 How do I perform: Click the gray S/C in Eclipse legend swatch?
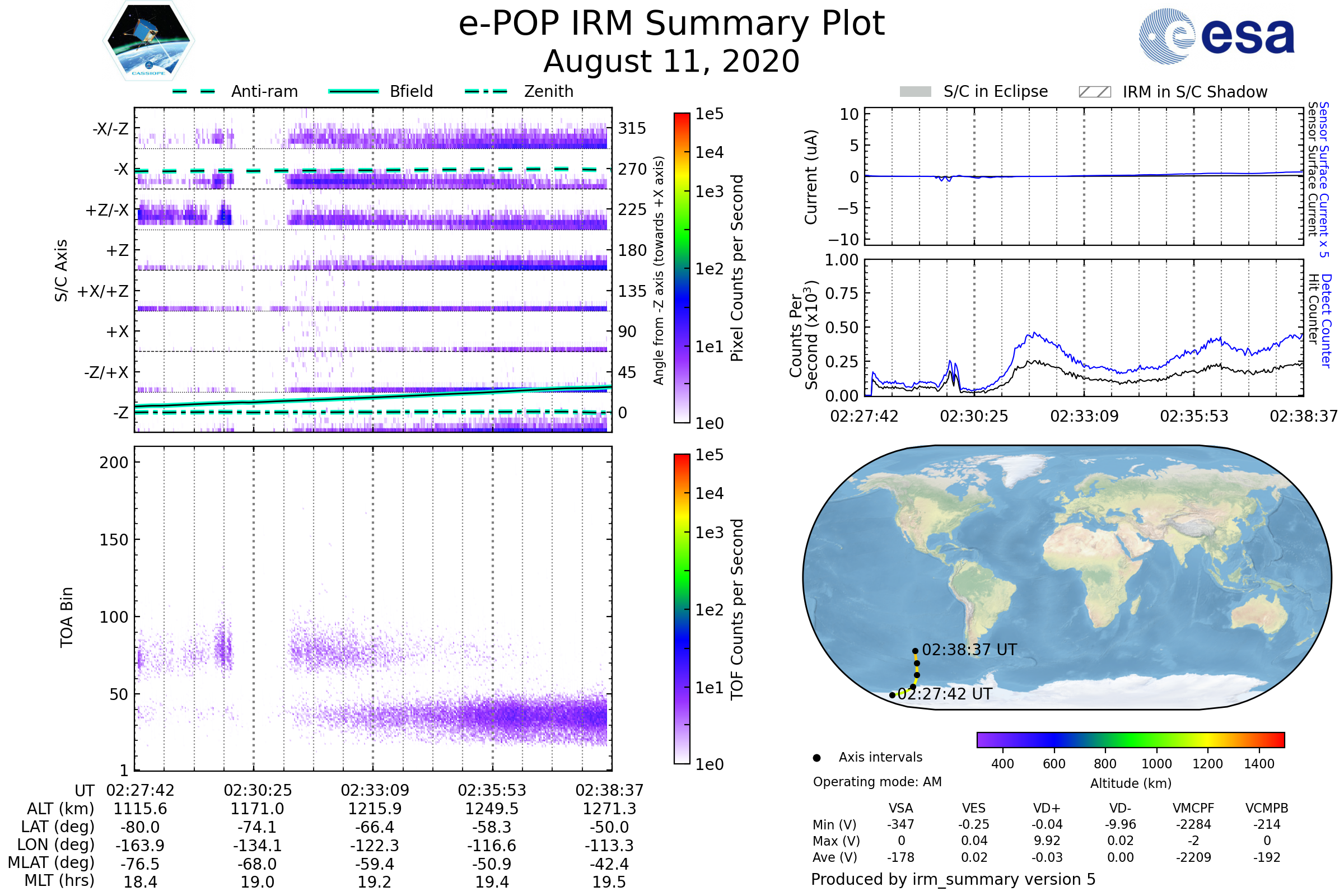tap(915, 92)
